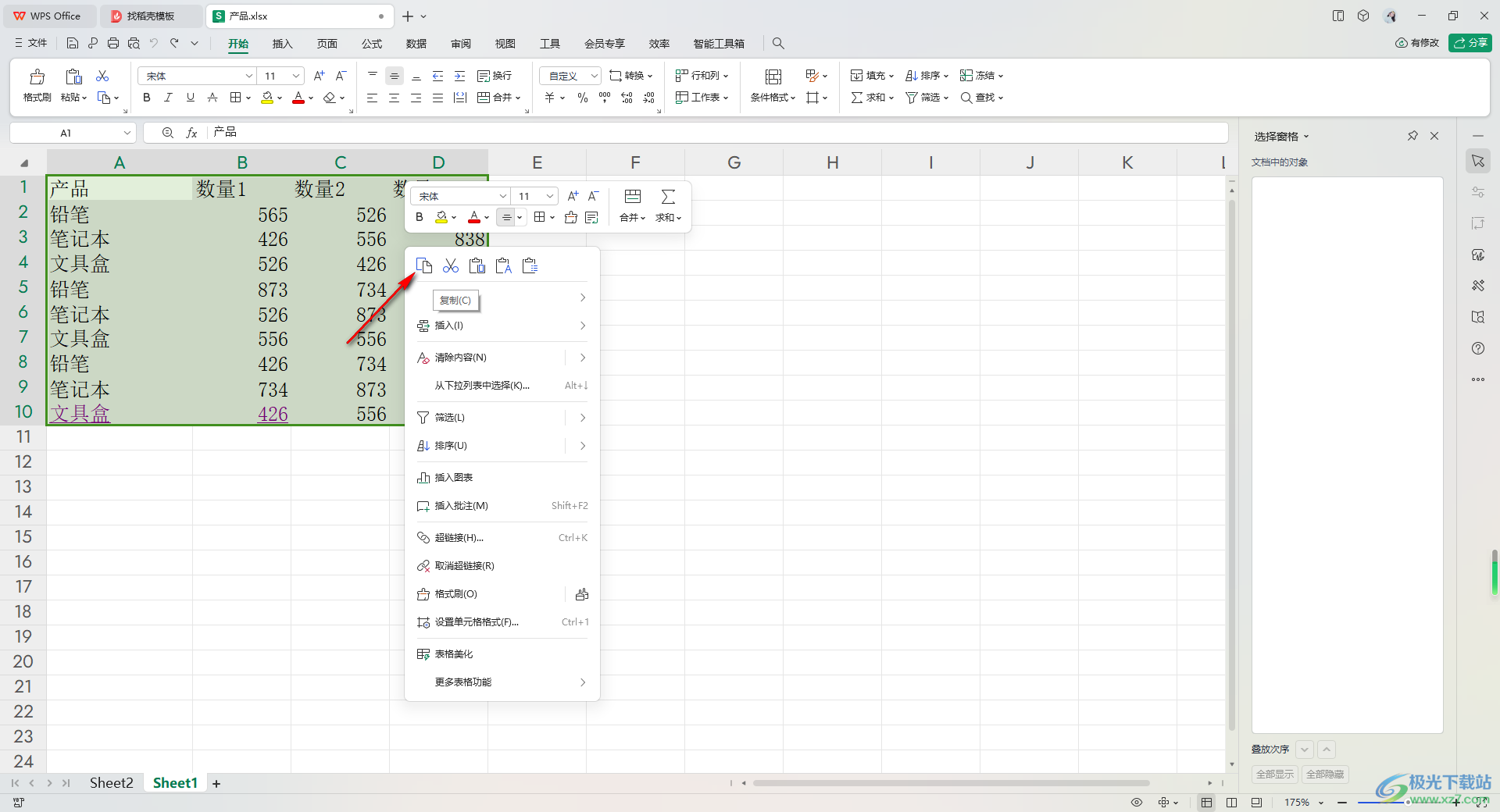Select 插入批注(M) context menu item
The image size is (1500, 812).
click(502, 506)
